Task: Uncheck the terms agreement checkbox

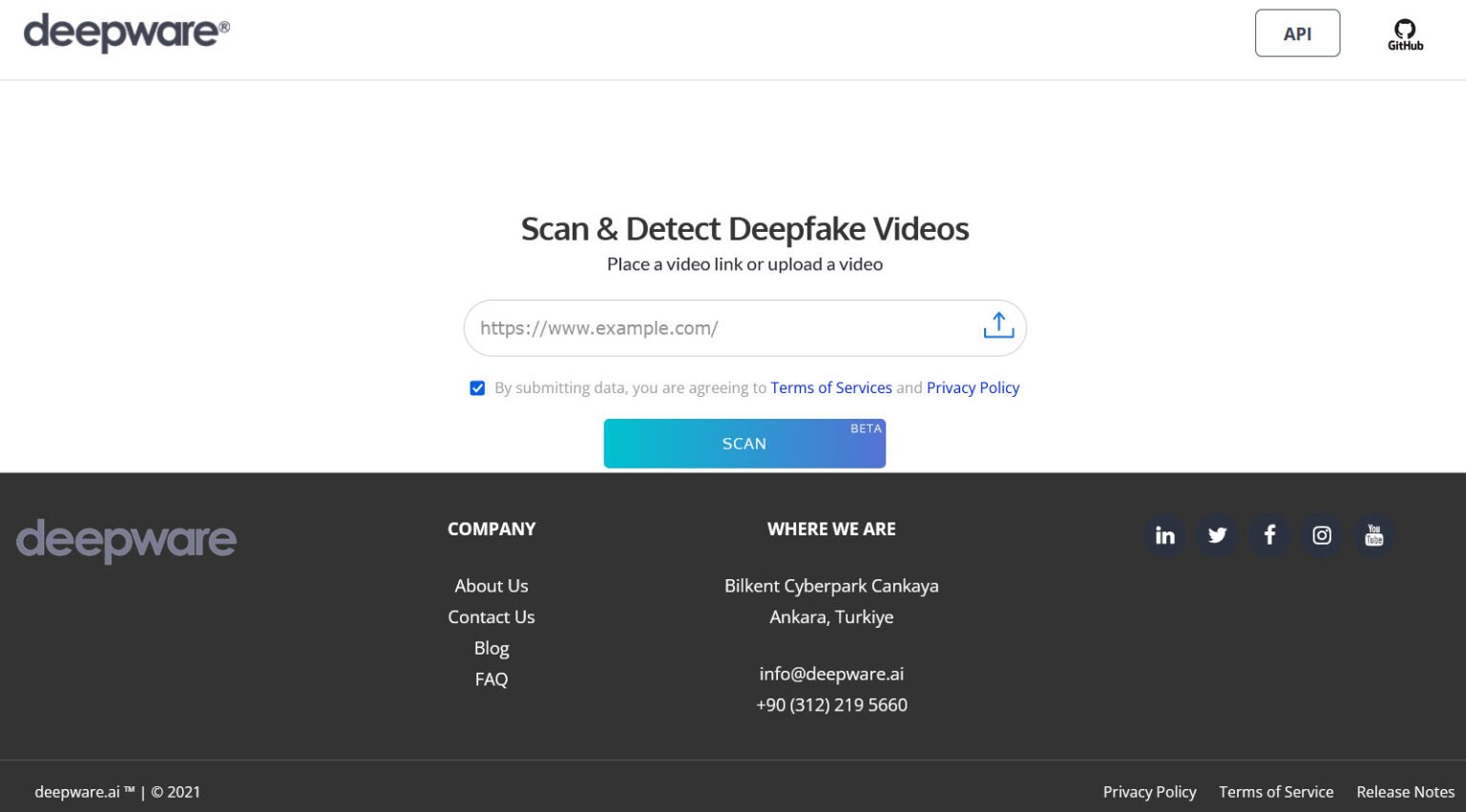Action: coord(477,387)
